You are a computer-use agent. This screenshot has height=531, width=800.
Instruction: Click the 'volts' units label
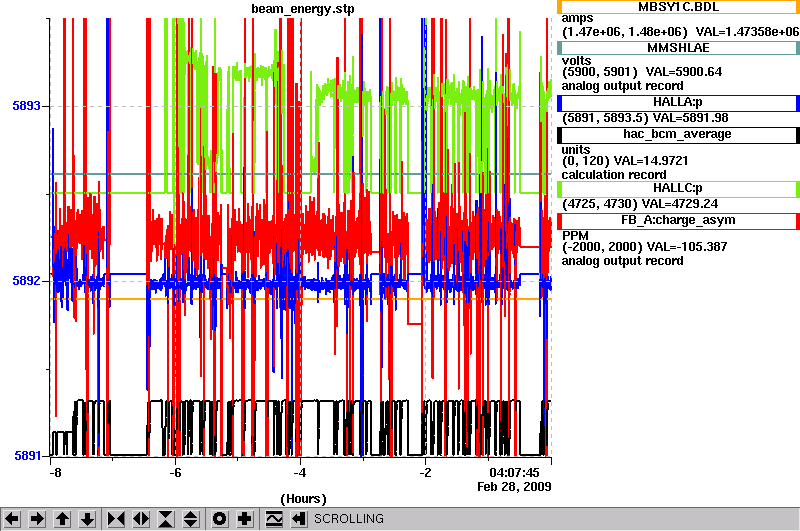577,61
